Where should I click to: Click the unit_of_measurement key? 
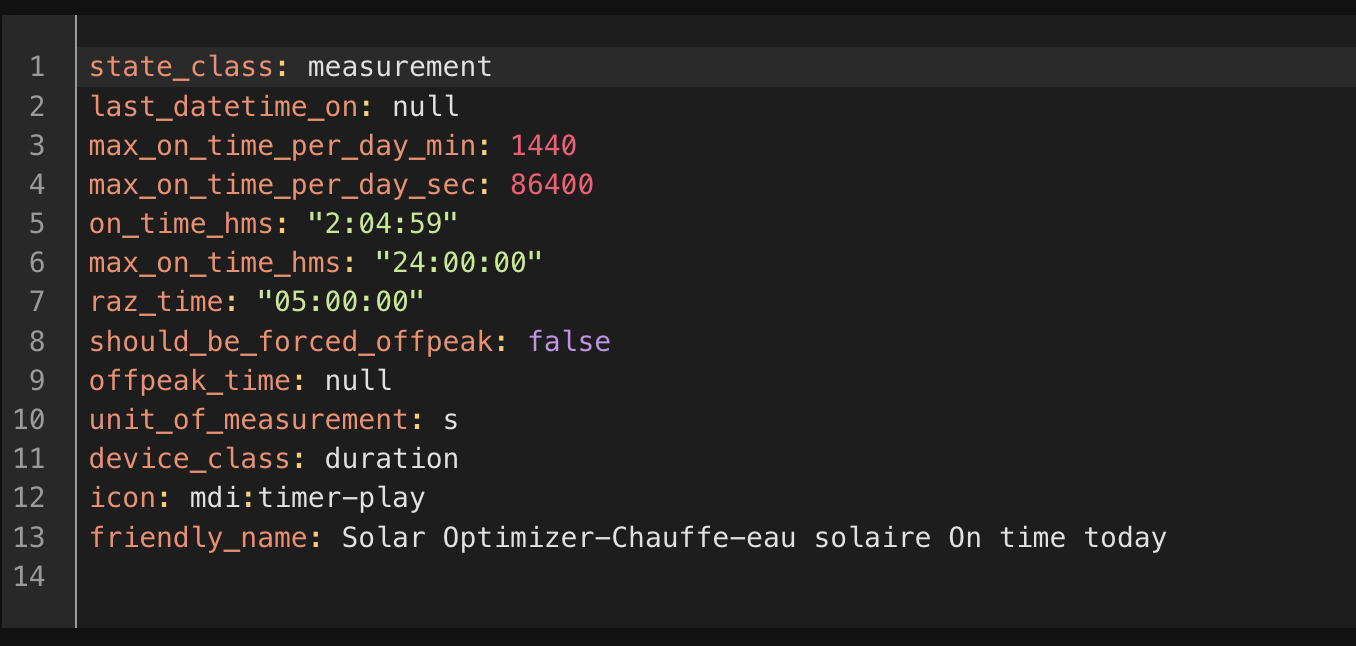[x=248, y=420]
